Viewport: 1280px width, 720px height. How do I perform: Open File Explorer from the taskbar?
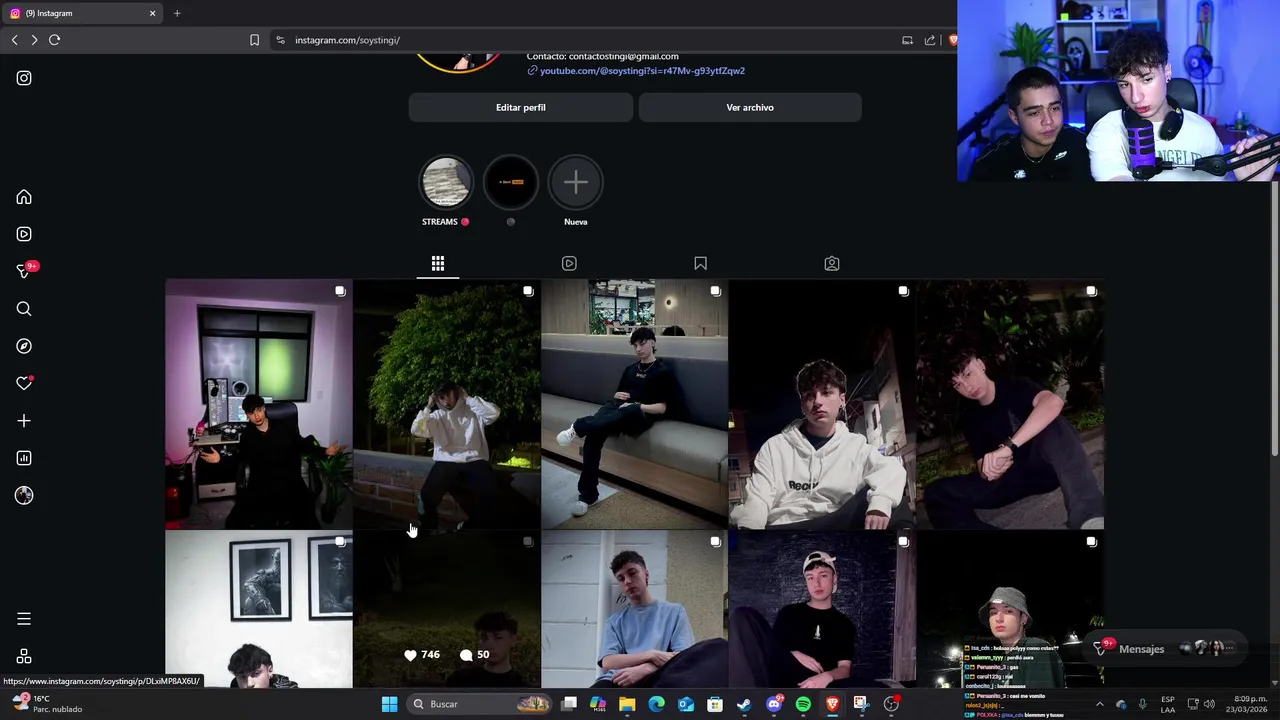click(x=627, y=704)
